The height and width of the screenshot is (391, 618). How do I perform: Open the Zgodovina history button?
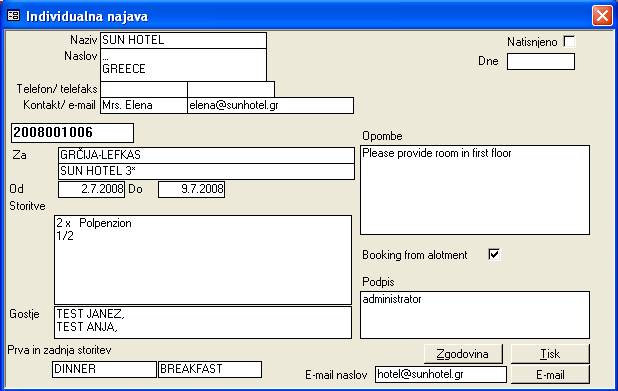coord(463,354)
